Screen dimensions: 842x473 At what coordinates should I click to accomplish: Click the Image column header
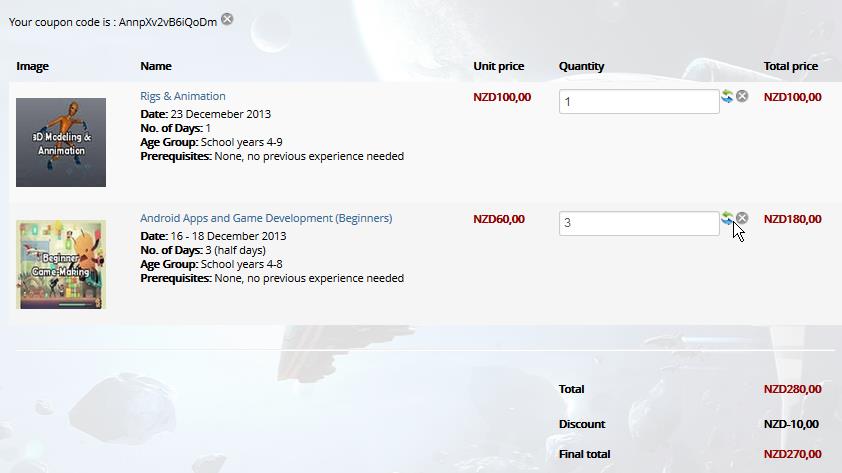[33, 66]
